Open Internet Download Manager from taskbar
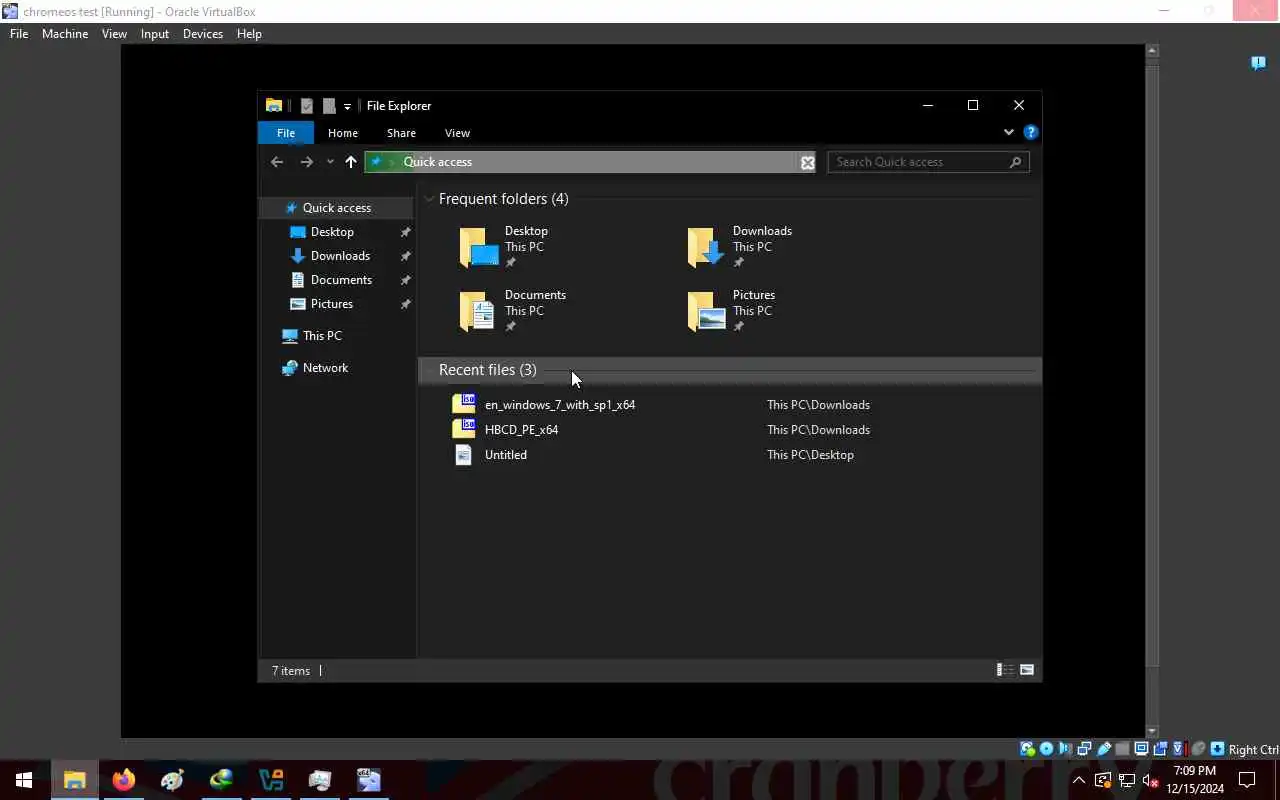This screenshot has height=800, width=1280. [221, 780]
